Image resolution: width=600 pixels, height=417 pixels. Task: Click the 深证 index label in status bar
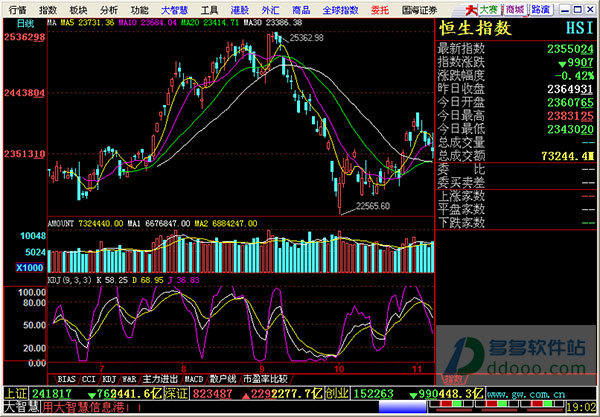[x=176, y=393]
